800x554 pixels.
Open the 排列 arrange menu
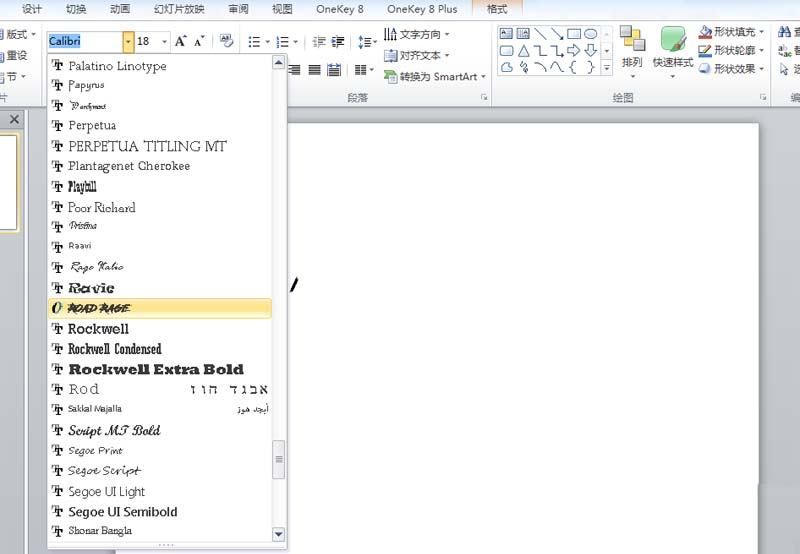[x=632, y=53]
